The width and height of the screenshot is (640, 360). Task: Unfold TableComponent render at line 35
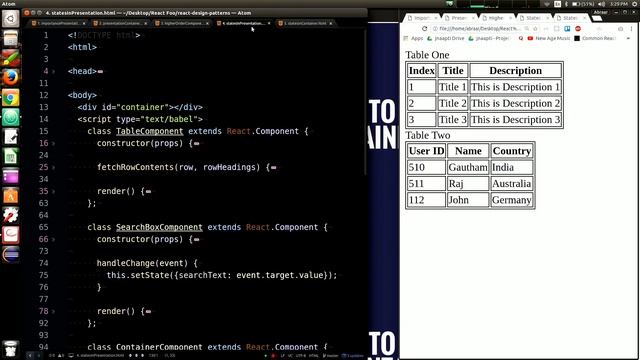(53, 191)
